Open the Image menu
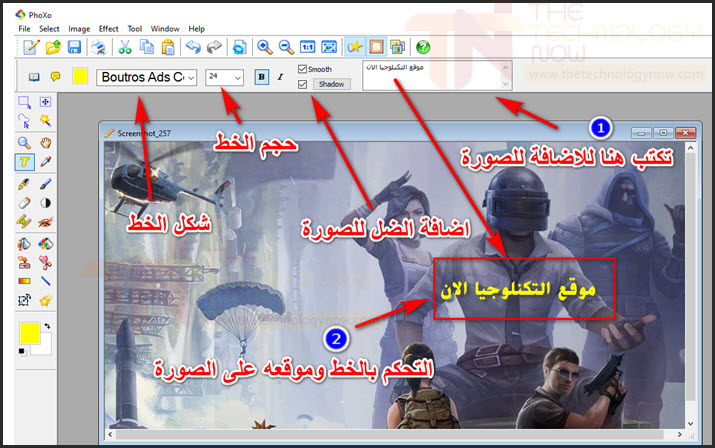Image resolution: width=715 pixels, height=448 pixels. [x=79, y=29]
